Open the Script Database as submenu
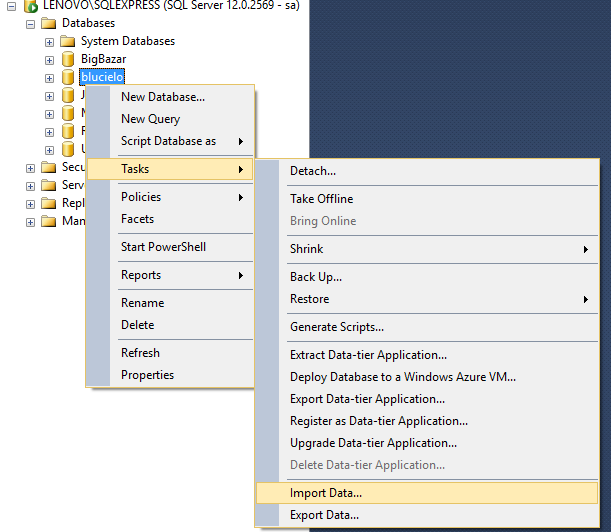Screen dimensions: 611x532 pyautogui.click(x=170, y=141)
